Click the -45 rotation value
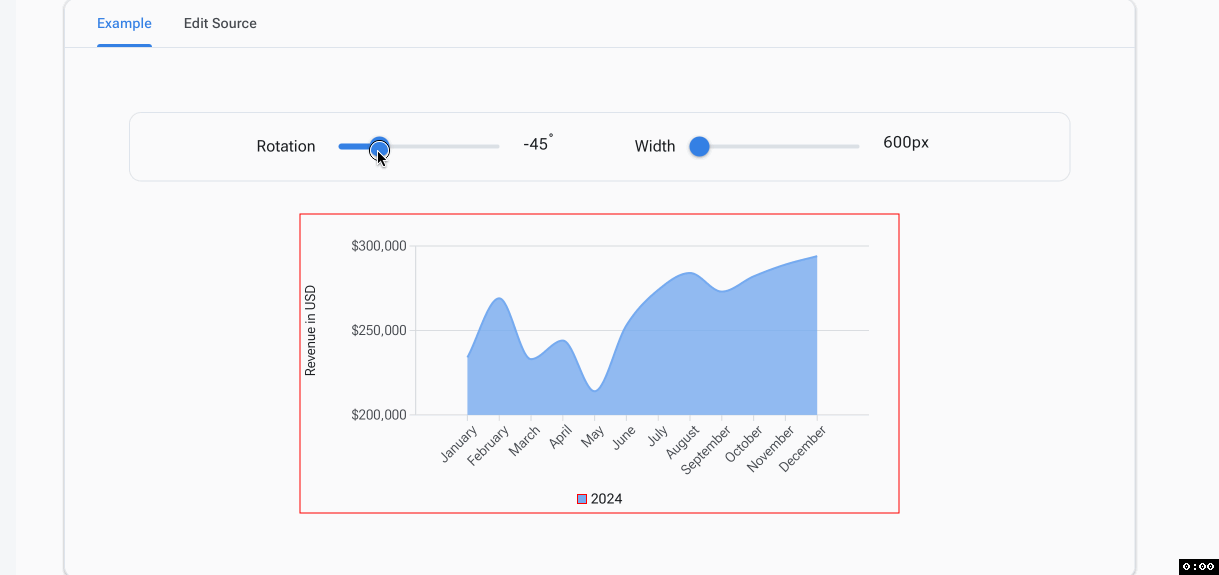This screenshot has width=1219, height=575. pyautogui.click(x=538, y=144)
